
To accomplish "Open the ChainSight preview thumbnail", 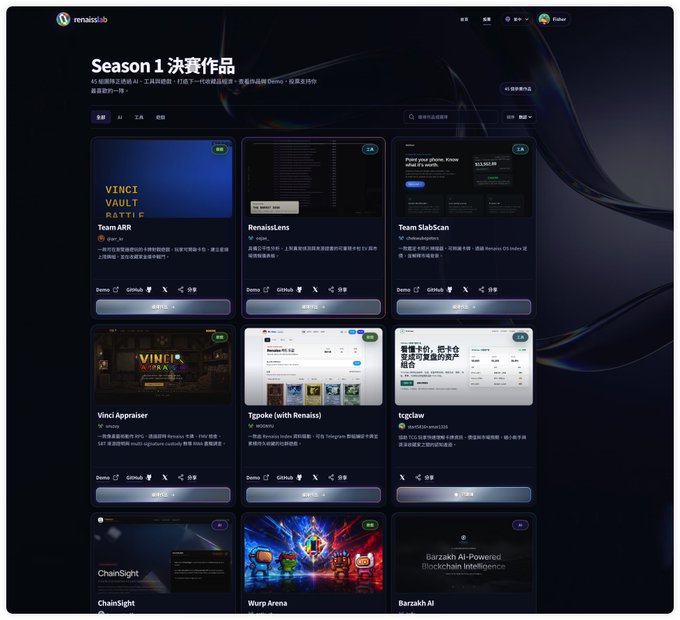I will 163,554.
